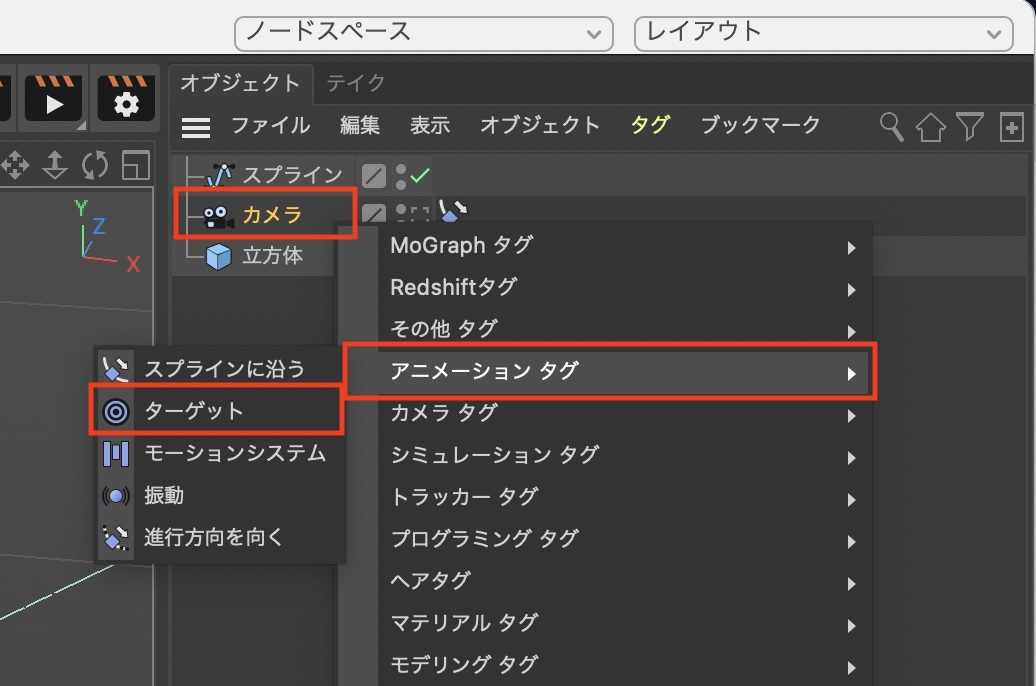Switch to the テイク tab
This screenshot has width=1036, height=686.
(x=355, y=83)
